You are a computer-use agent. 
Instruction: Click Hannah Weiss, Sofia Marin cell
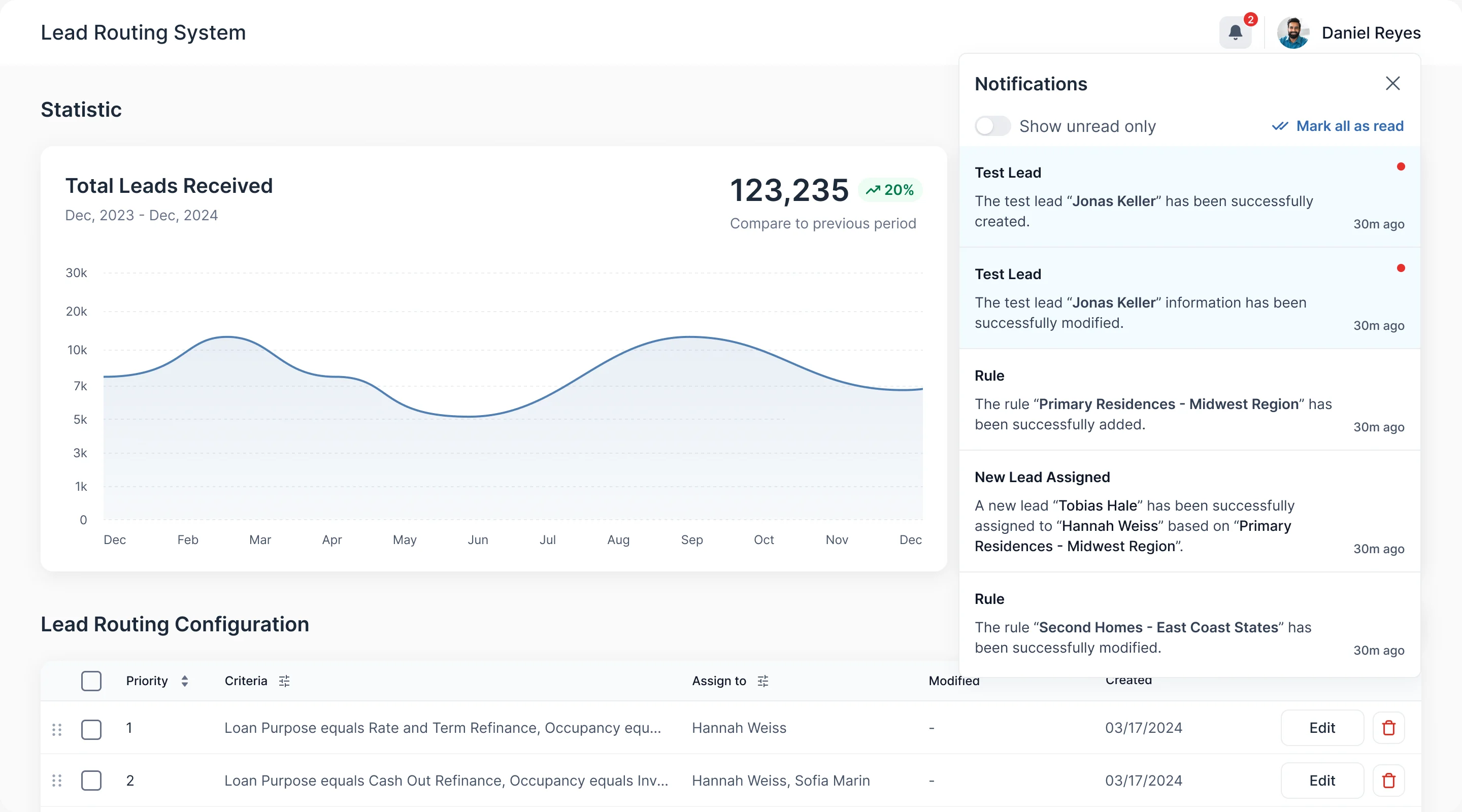[x=780, y=781]
